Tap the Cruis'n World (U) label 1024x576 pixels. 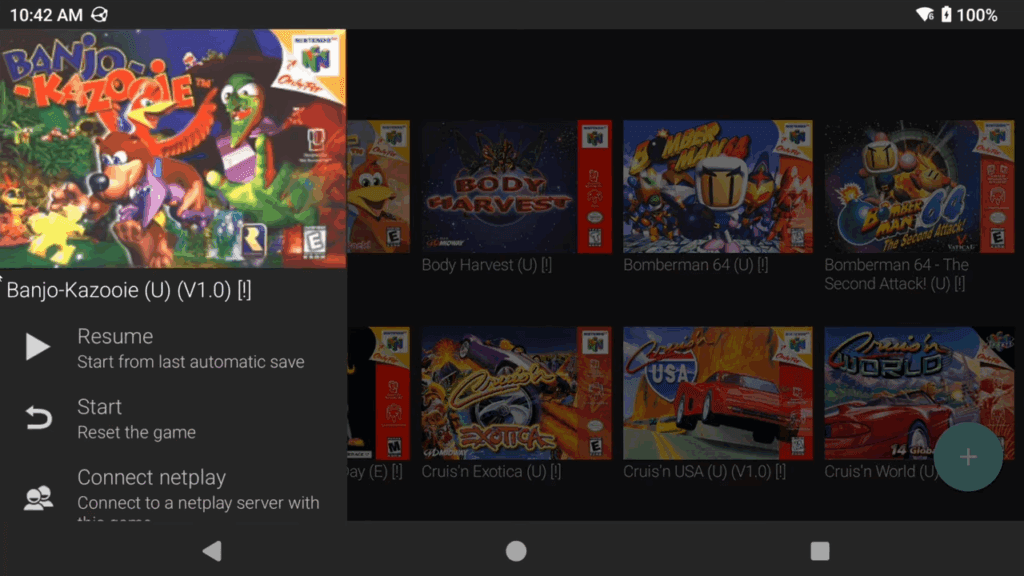(x=882, y=472)
